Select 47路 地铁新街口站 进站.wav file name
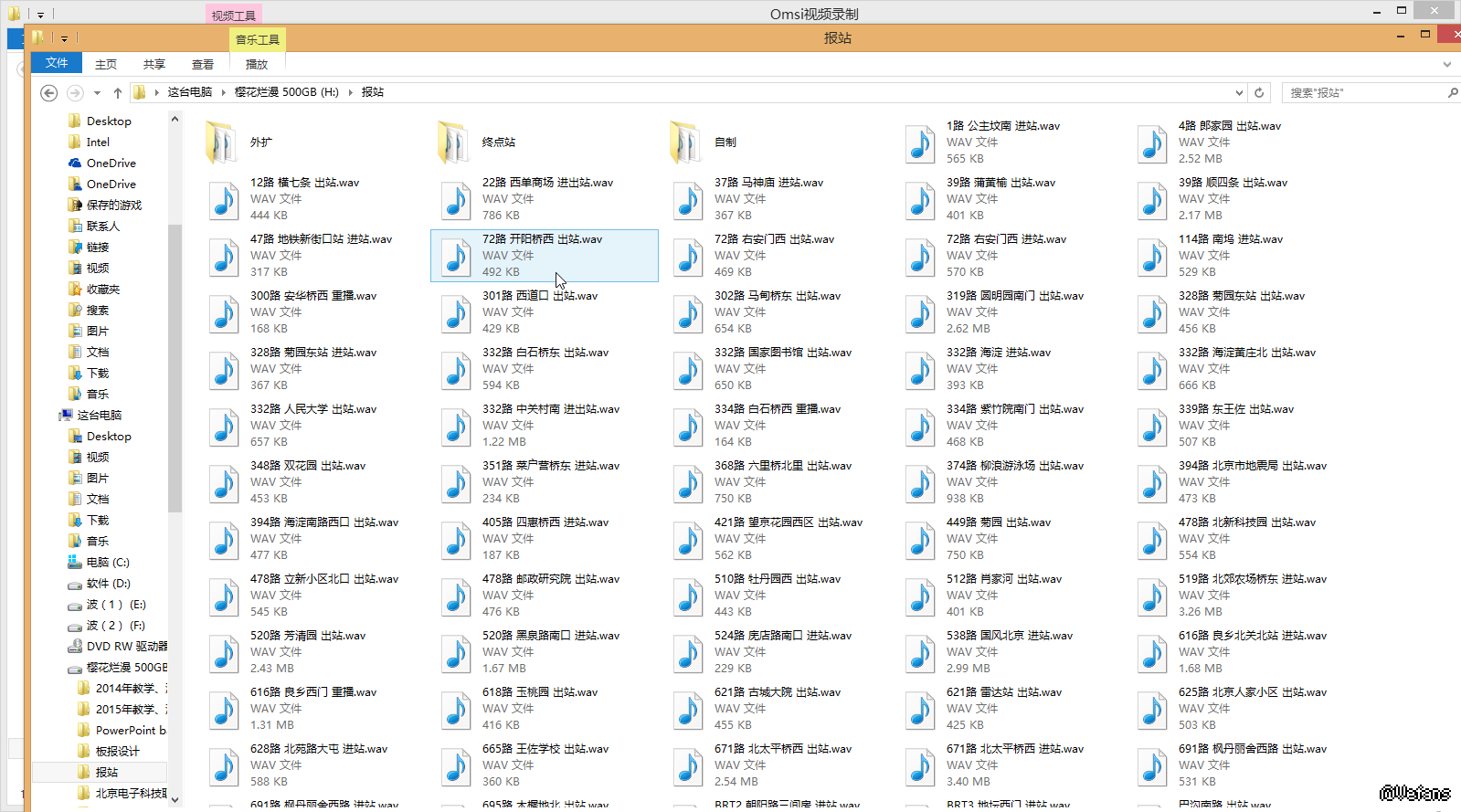The width and height of the screenshot is (1461, 812). [x=321, y=239]
